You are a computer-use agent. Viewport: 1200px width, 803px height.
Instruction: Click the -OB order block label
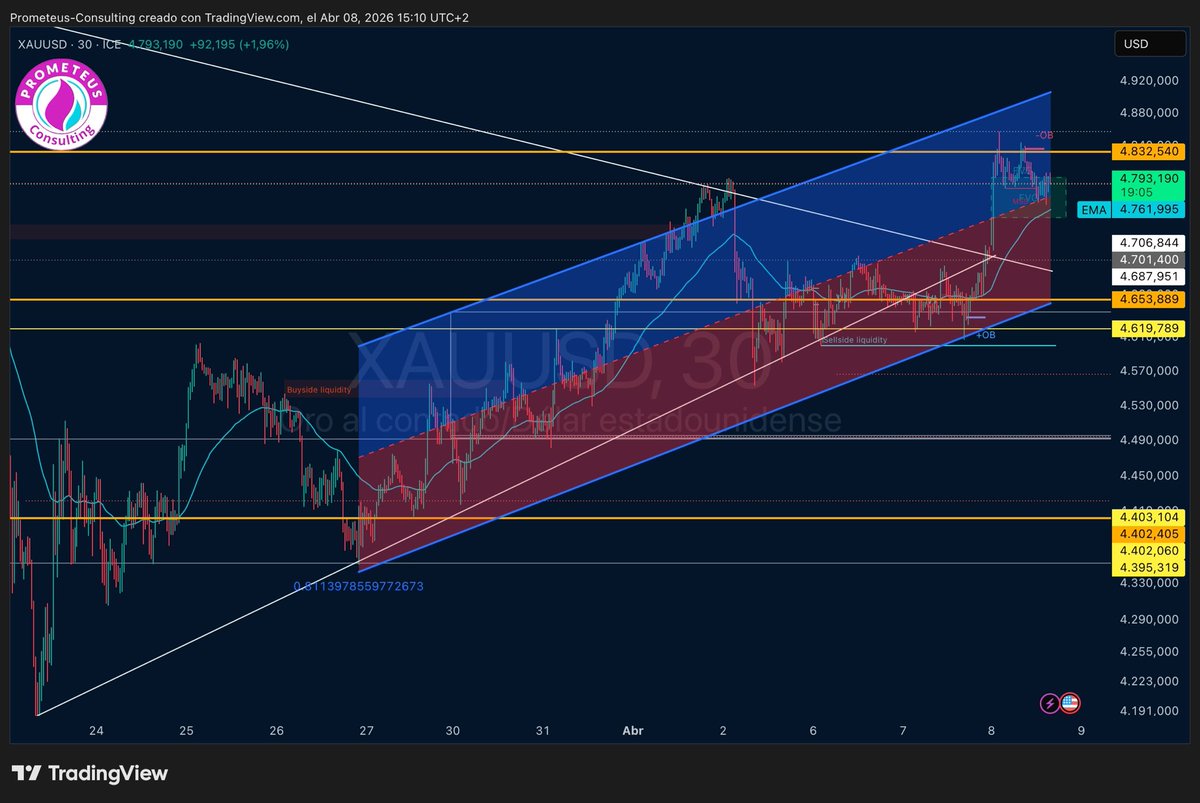1045,135
